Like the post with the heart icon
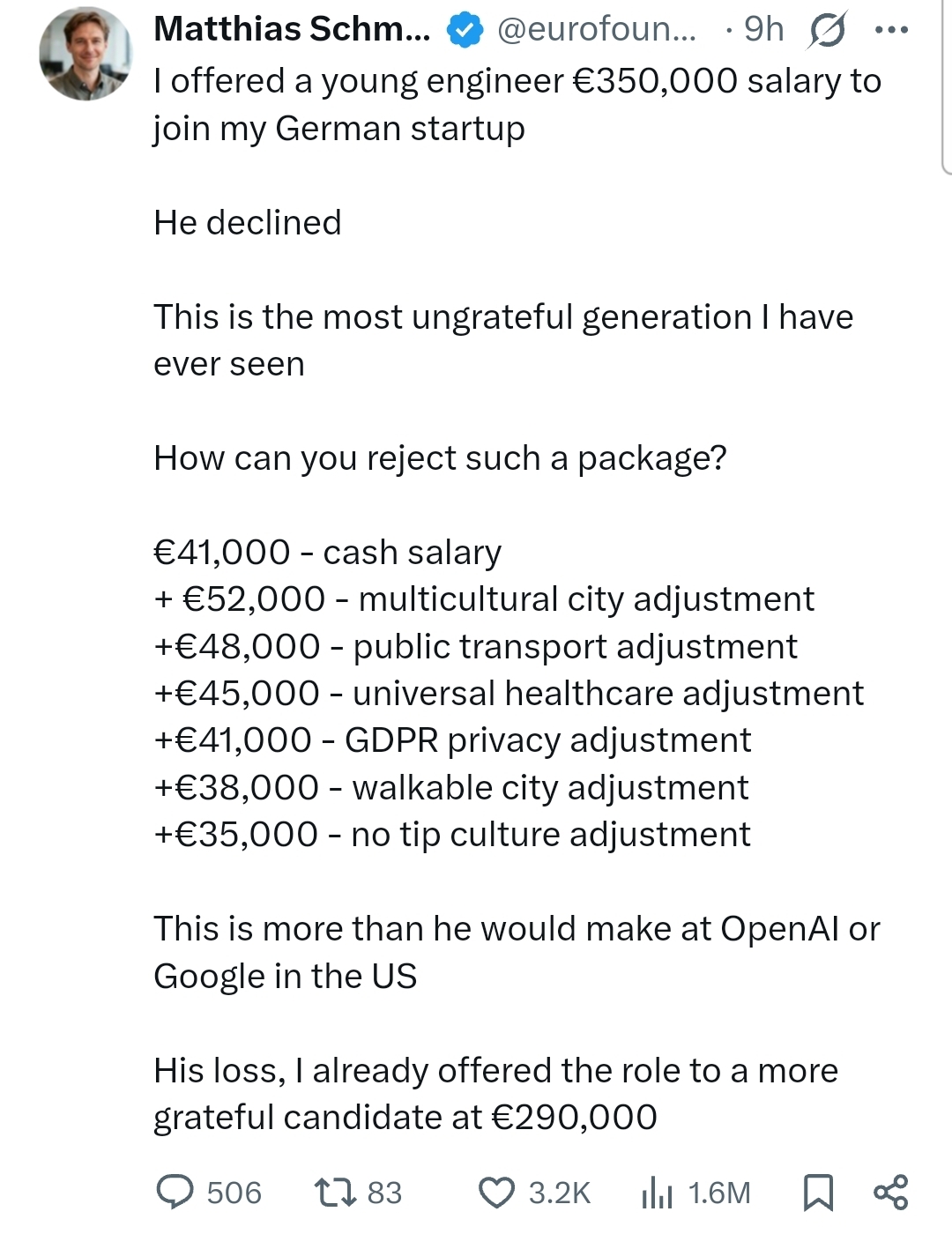952x1234 pixels. (496, 1193)
